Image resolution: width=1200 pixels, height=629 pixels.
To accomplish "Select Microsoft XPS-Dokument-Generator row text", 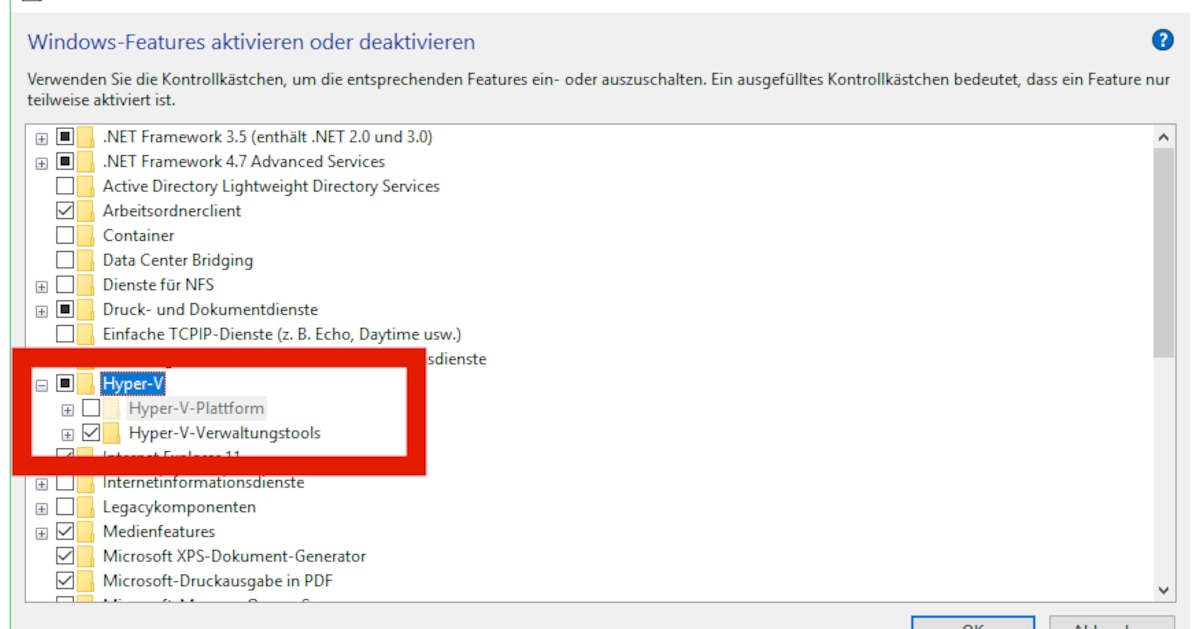I will [235, 556].
